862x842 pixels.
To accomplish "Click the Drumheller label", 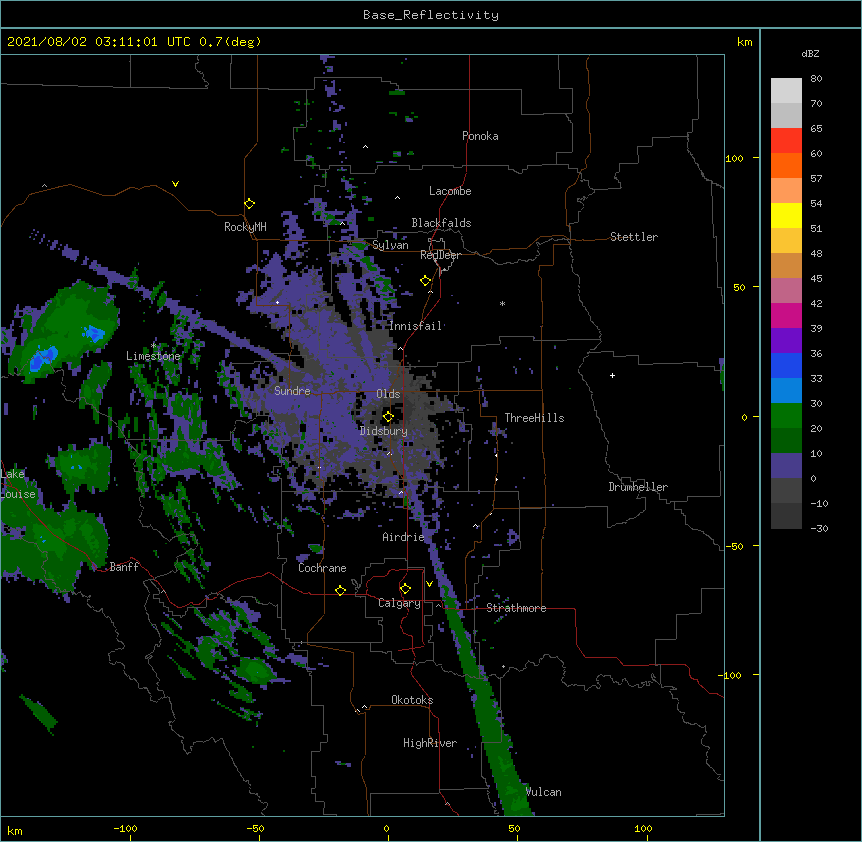I will click(x=638, y=487).
